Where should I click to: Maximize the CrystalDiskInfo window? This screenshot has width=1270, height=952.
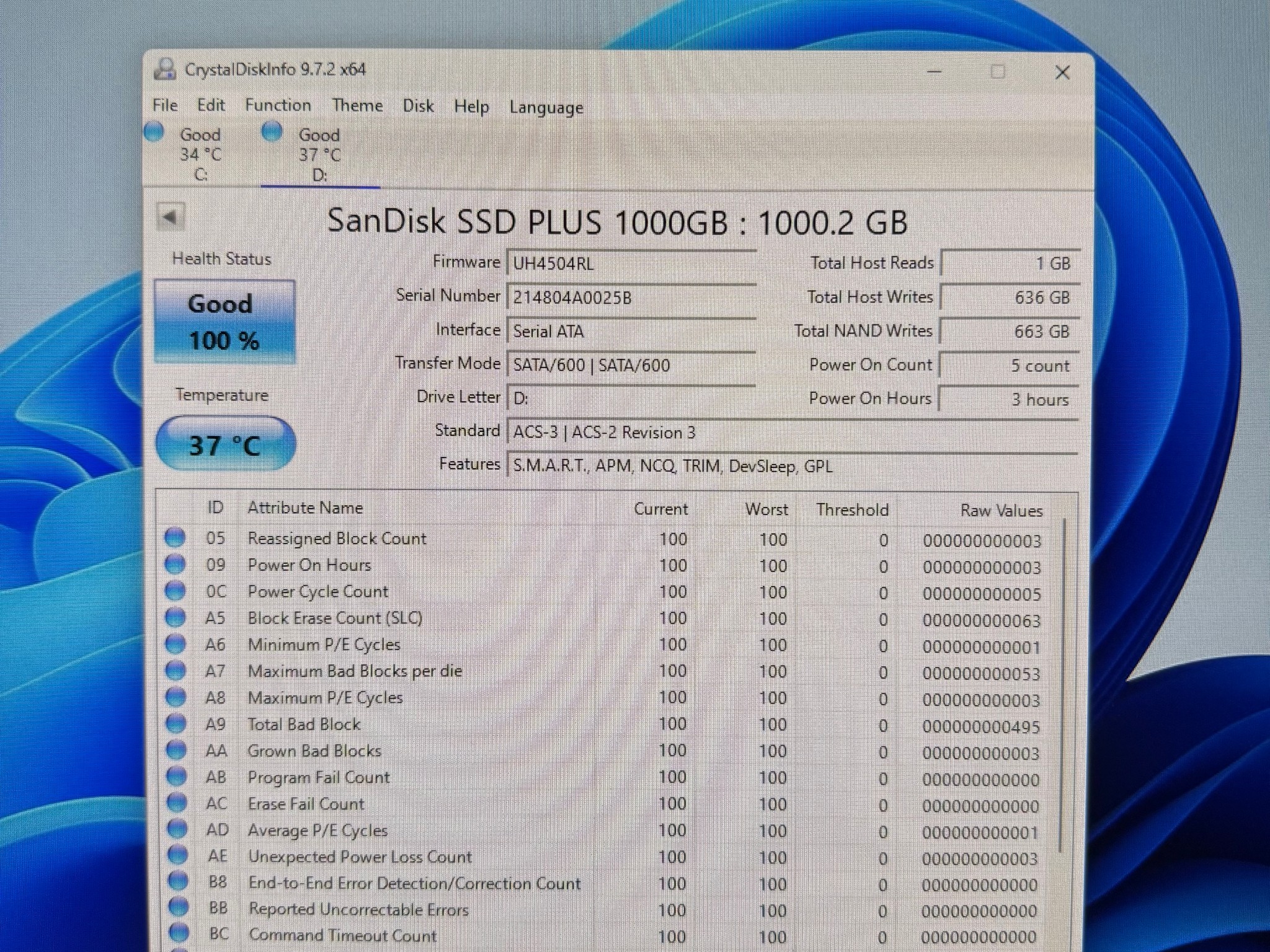[998, 72]
